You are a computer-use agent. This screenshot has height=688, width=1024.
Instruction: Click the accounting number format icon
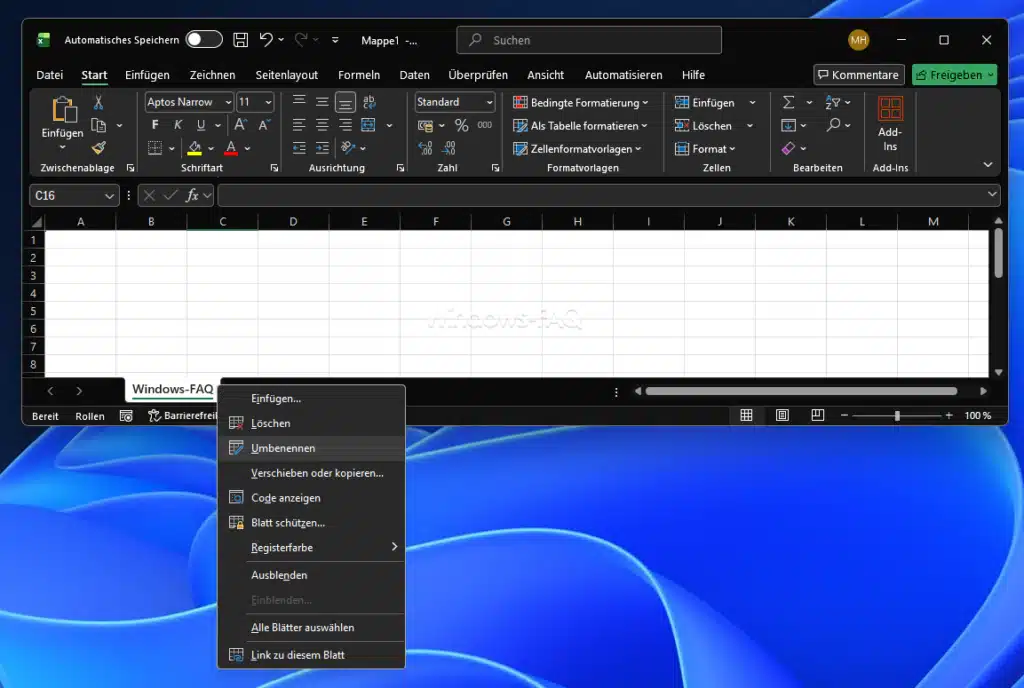point(426,125)
